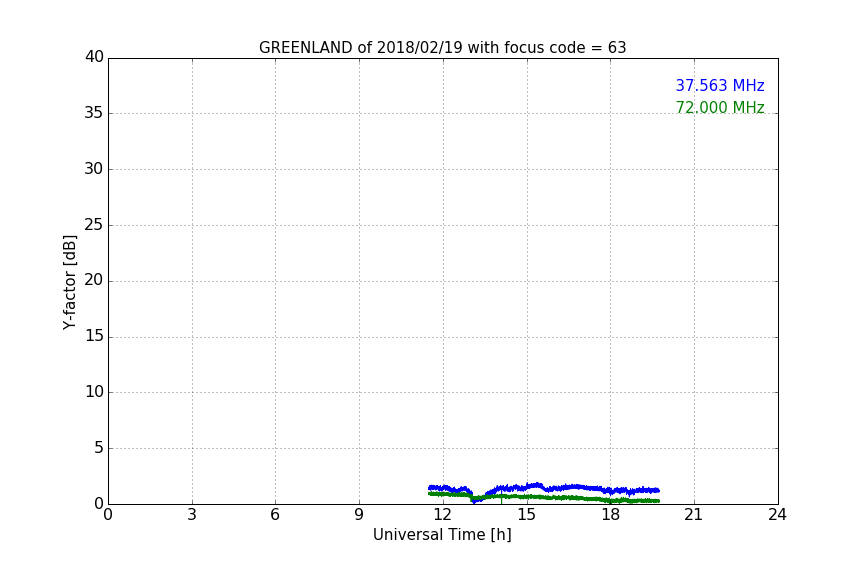864x576 pixels.
Task: Click the Y-factor [dB] axis label
Action: coord(69,282)
